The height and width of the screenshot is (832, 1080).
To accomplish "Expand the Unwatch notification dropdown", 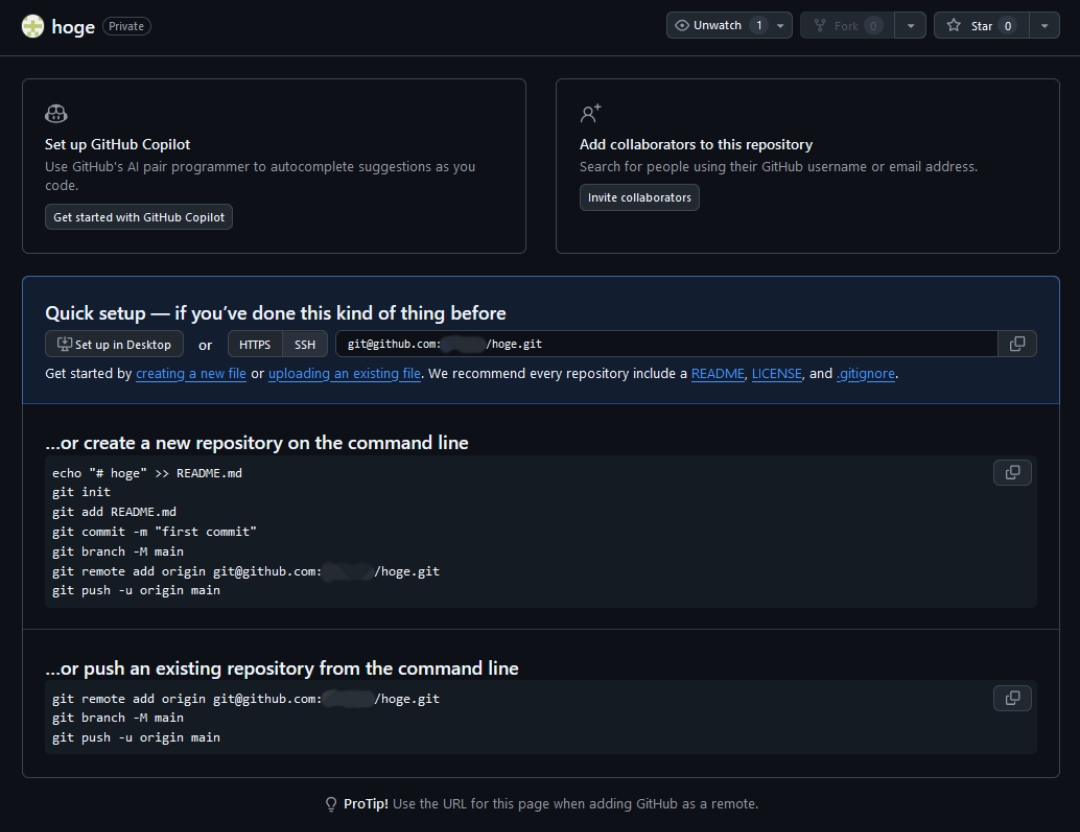I will click(781, 26).
